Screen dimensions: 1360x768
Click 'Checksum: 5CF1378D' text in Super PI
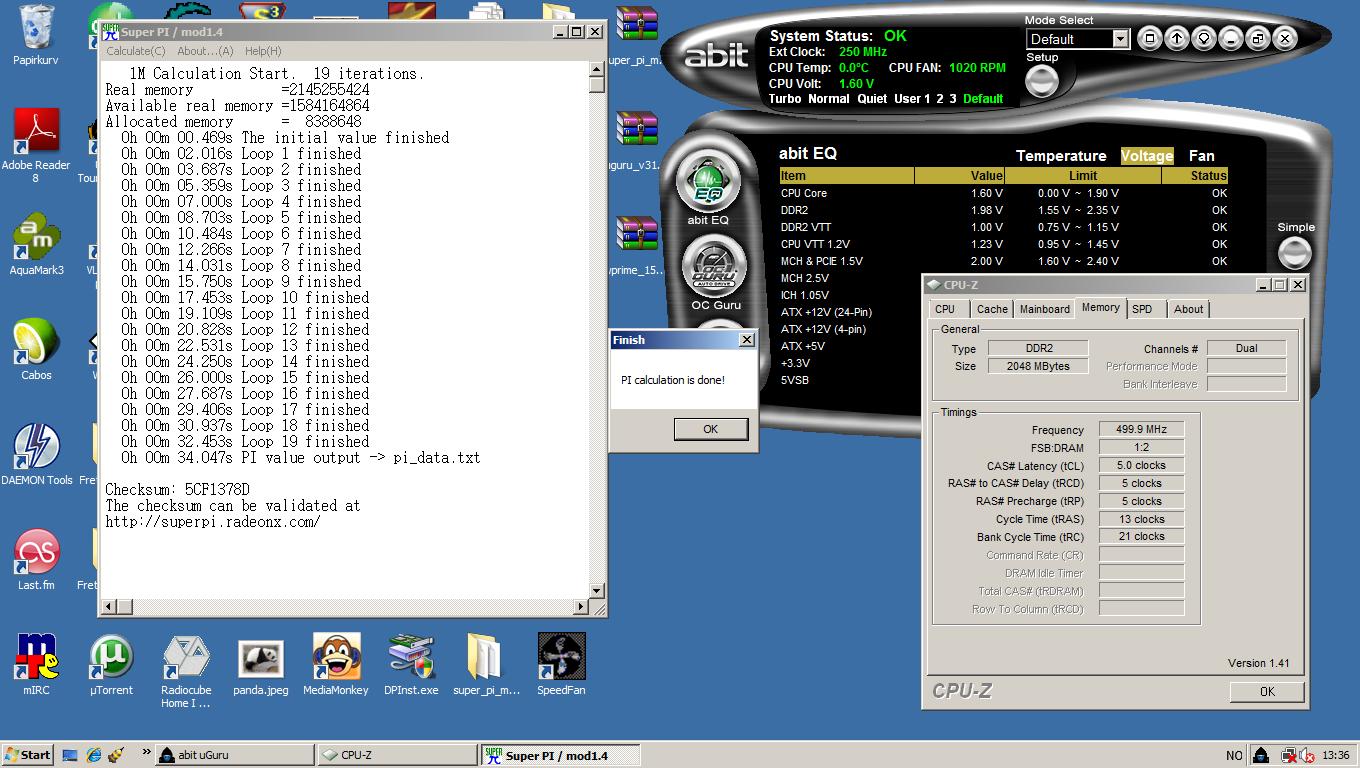(177, 490)
